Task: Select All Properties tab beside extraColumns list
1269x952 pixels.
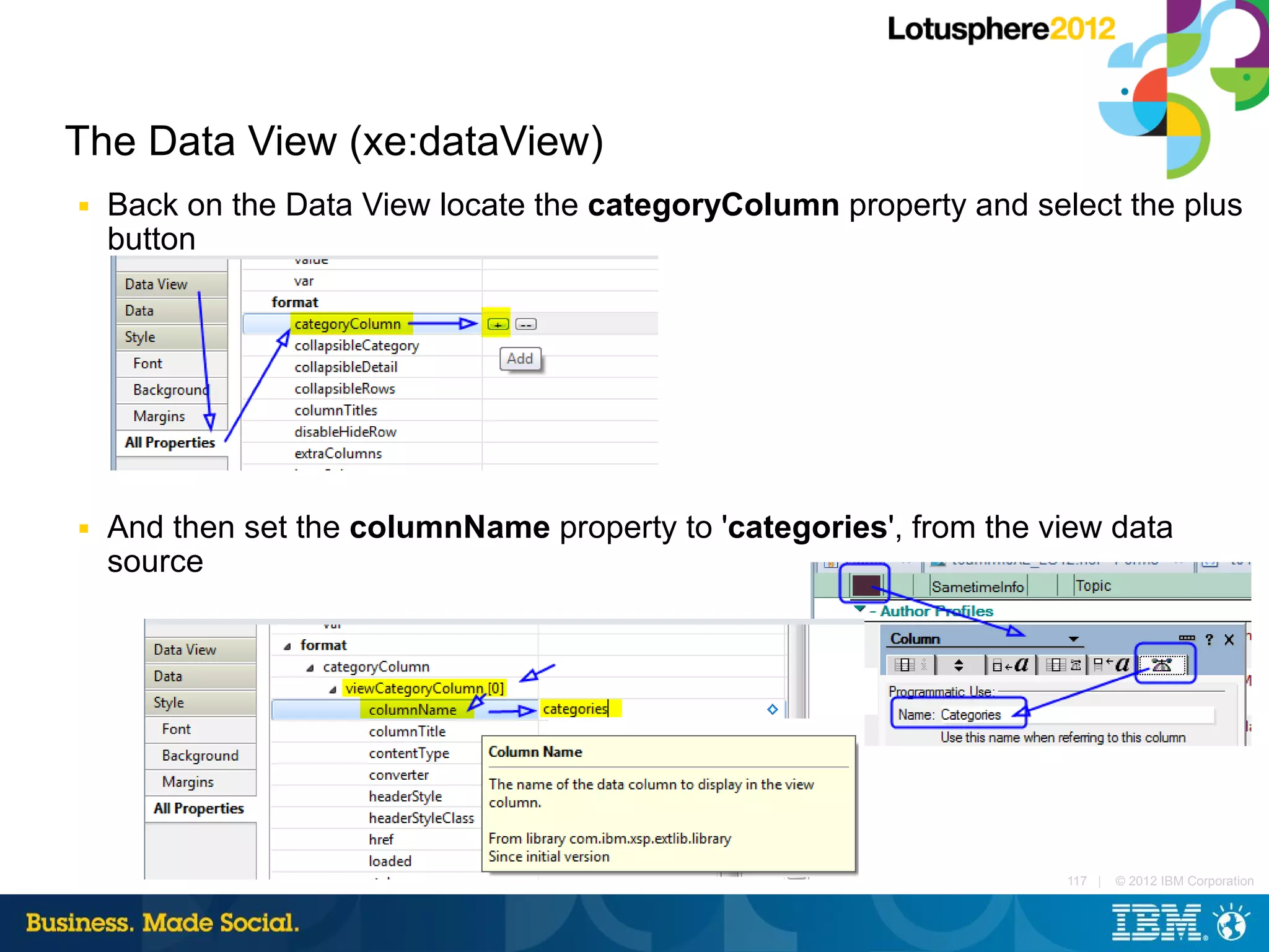Action: [x=172, y=443]
